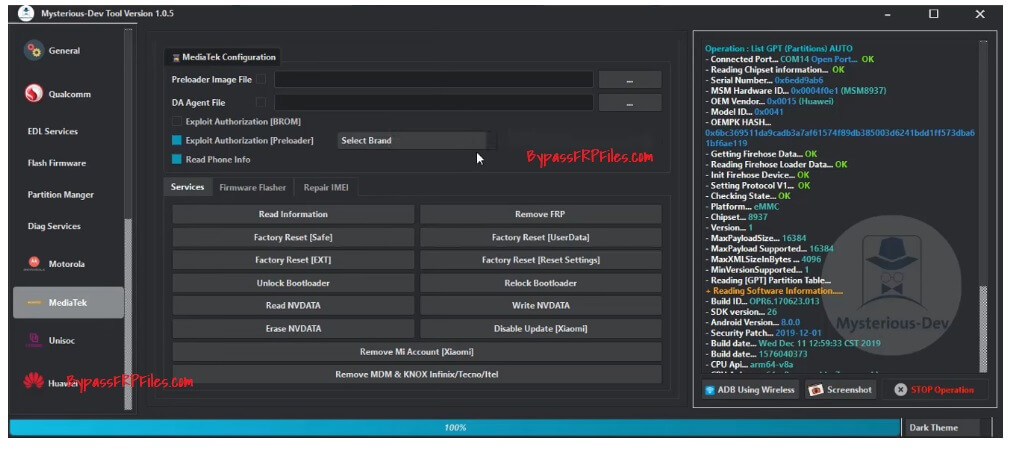Switch to the Services tab
Image resolution: width=1016 pixels, height=449 pixels.
click(x=188, y=187)
